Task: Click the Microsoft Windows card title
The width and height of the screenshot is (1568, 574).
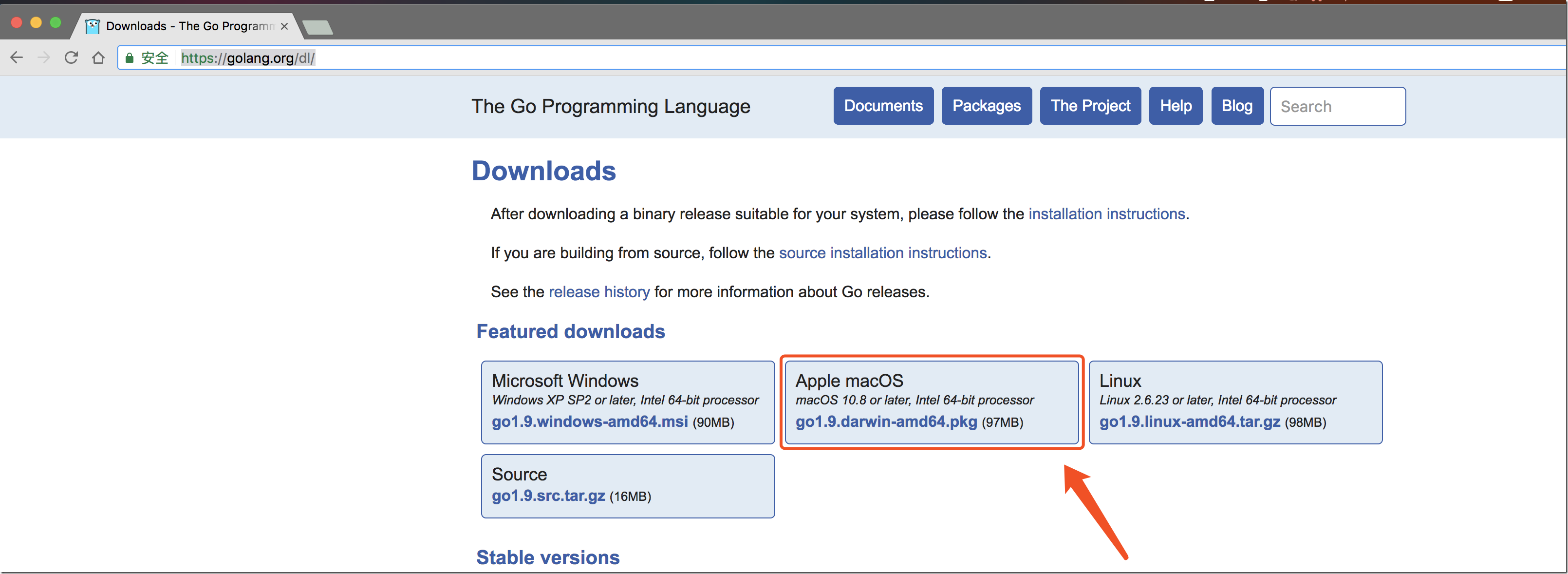Action: (565, 381)
